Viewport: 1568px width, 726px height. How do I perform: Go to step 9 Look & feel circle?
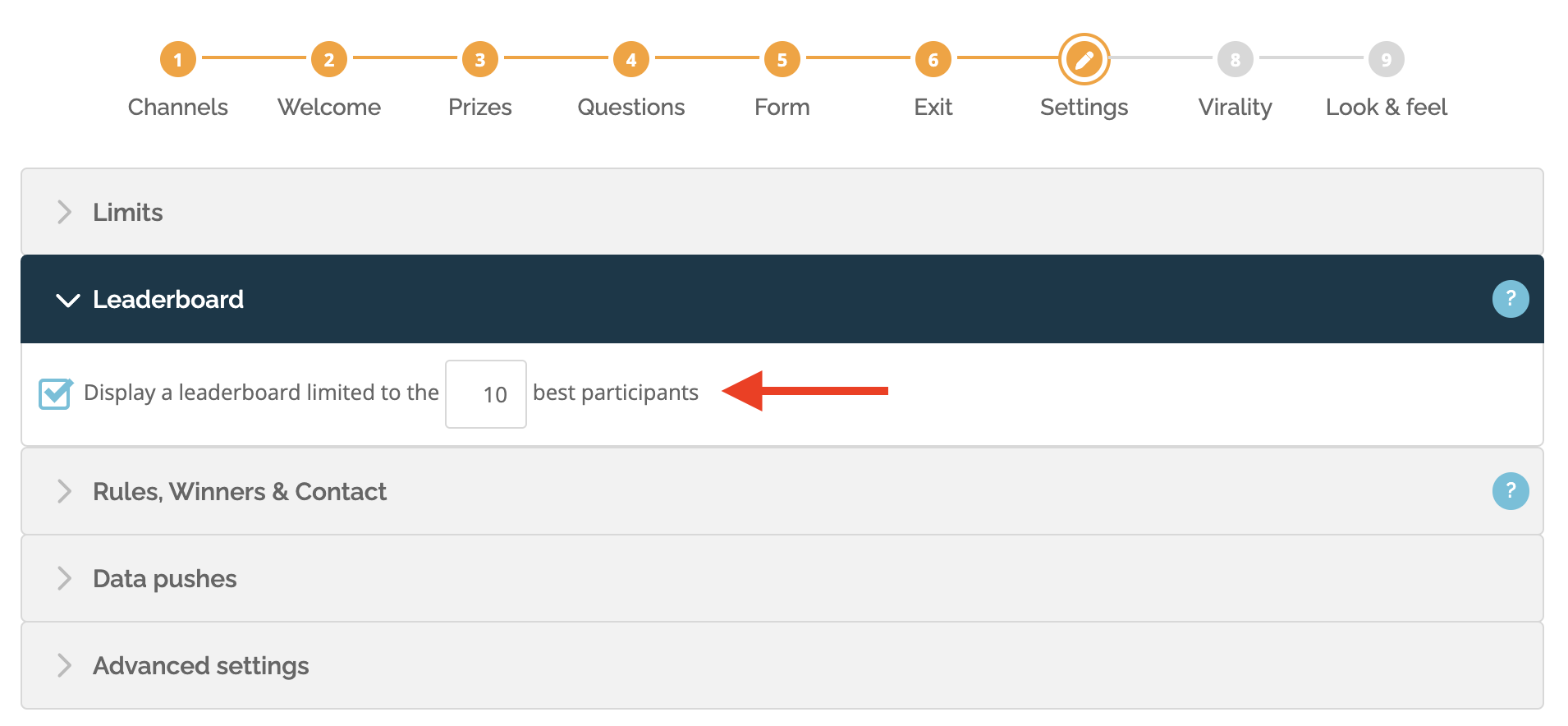pyautogui.click(x=1386, y=59)
